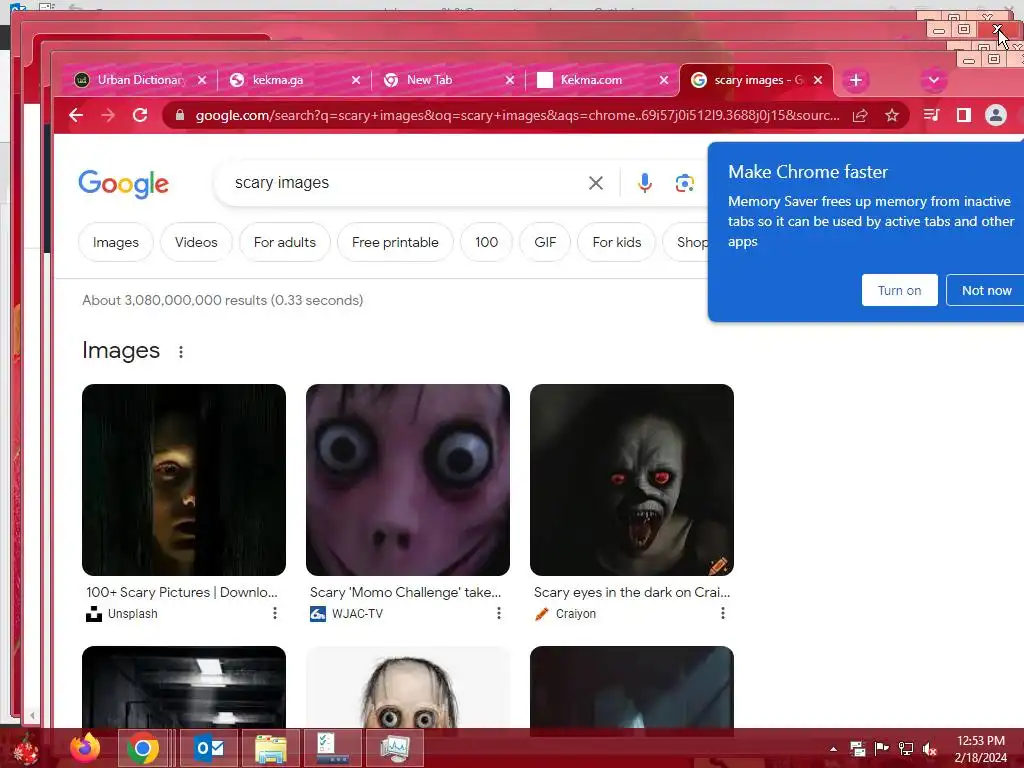Viewport: 1024px width, 768px height.
Task: Open the checklist app in taskbar
Action: pos(333,748)
